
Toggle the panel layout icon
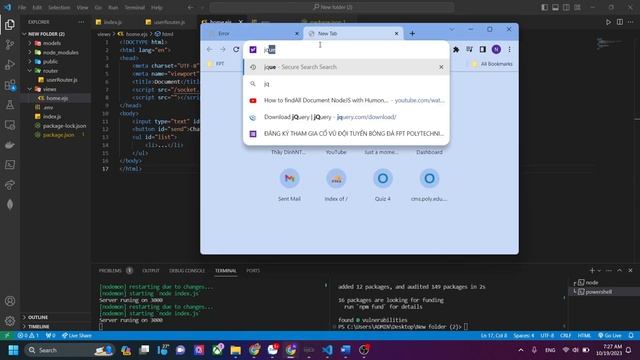coord(556,7)
